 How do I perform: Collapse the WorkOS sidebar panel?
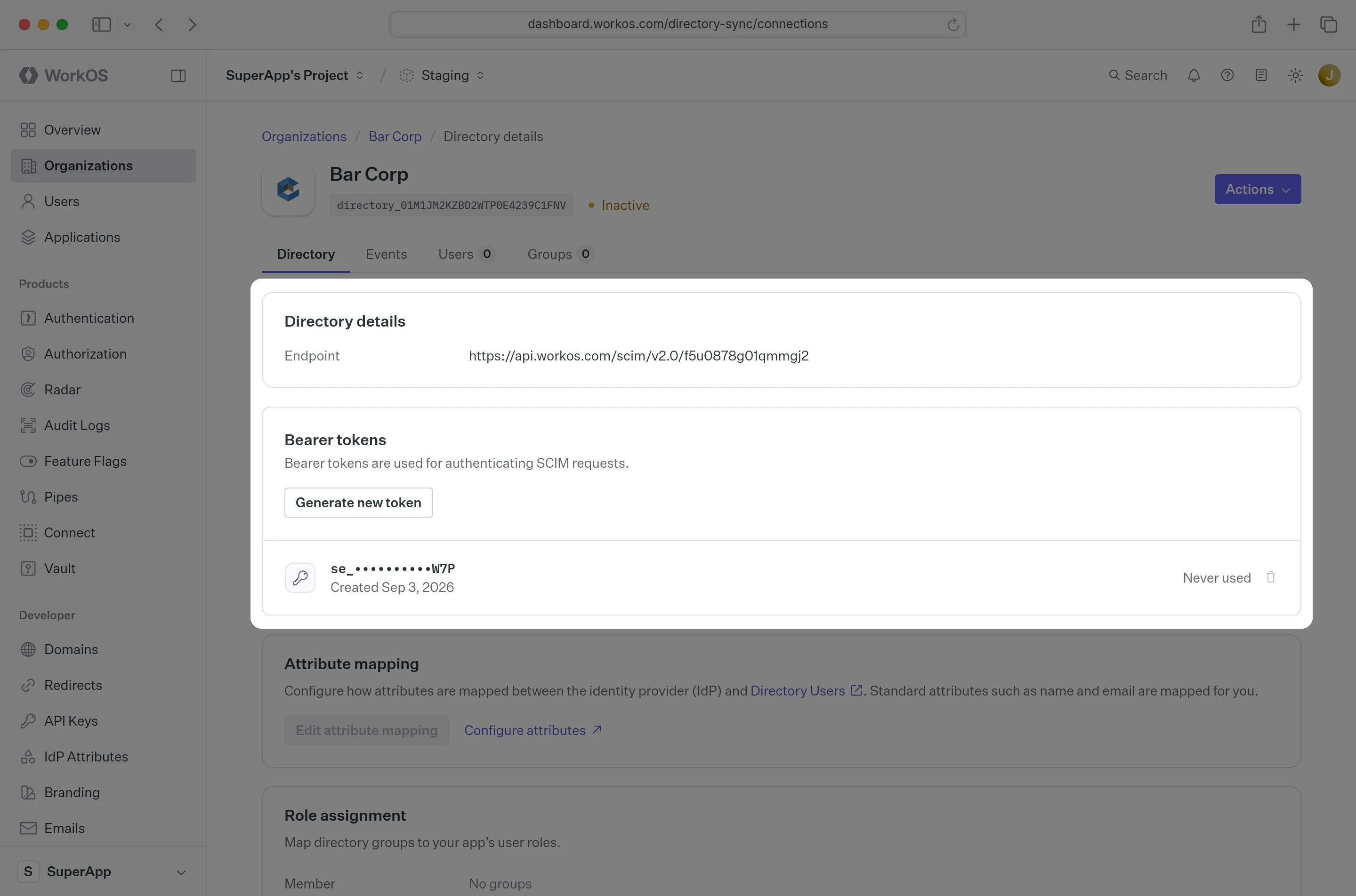point(178,75)
